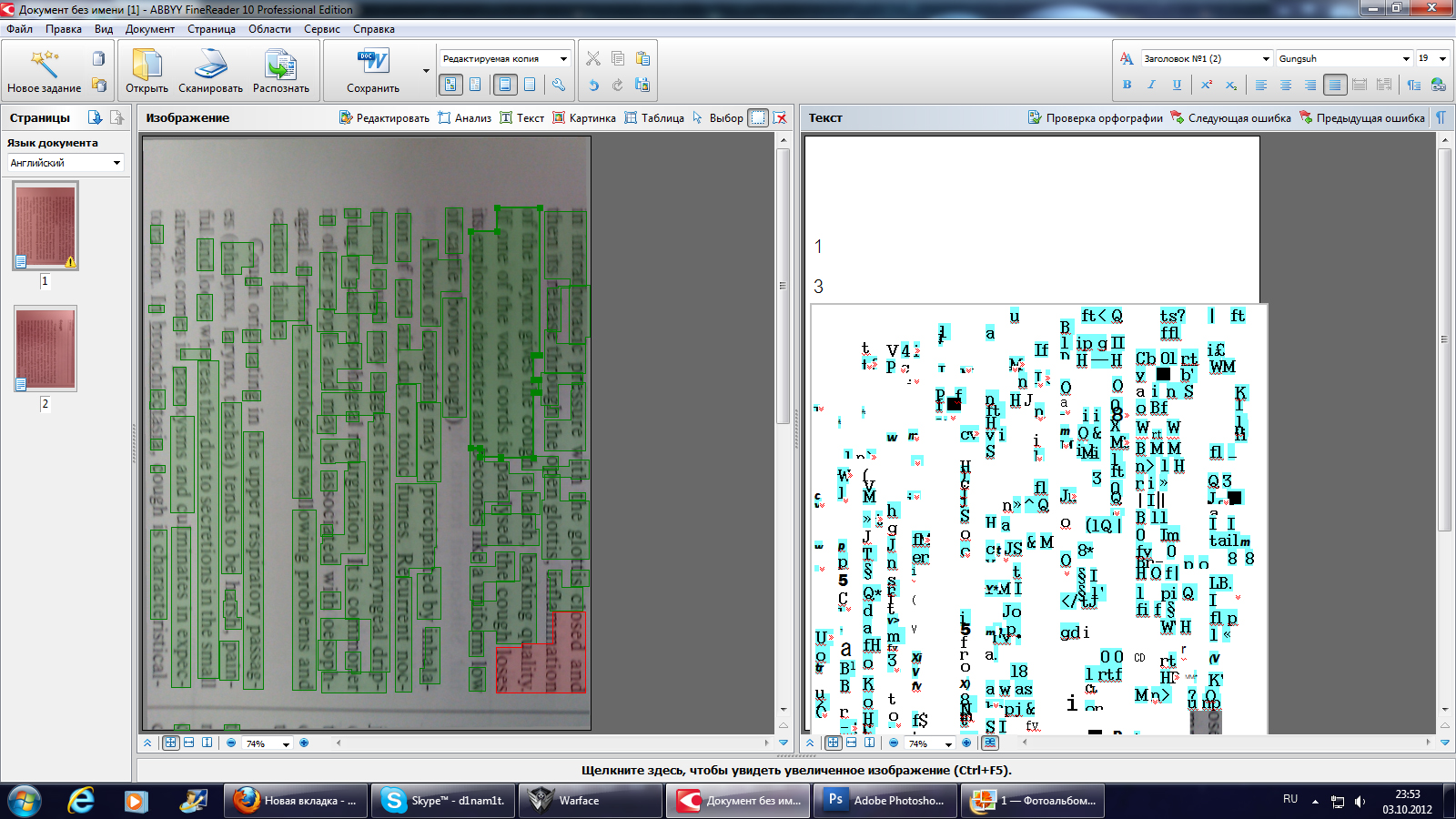Open the Редактируемая копия layout dropdown
The width and height of the screenshot is (1456, 819).
click(563, 58)
